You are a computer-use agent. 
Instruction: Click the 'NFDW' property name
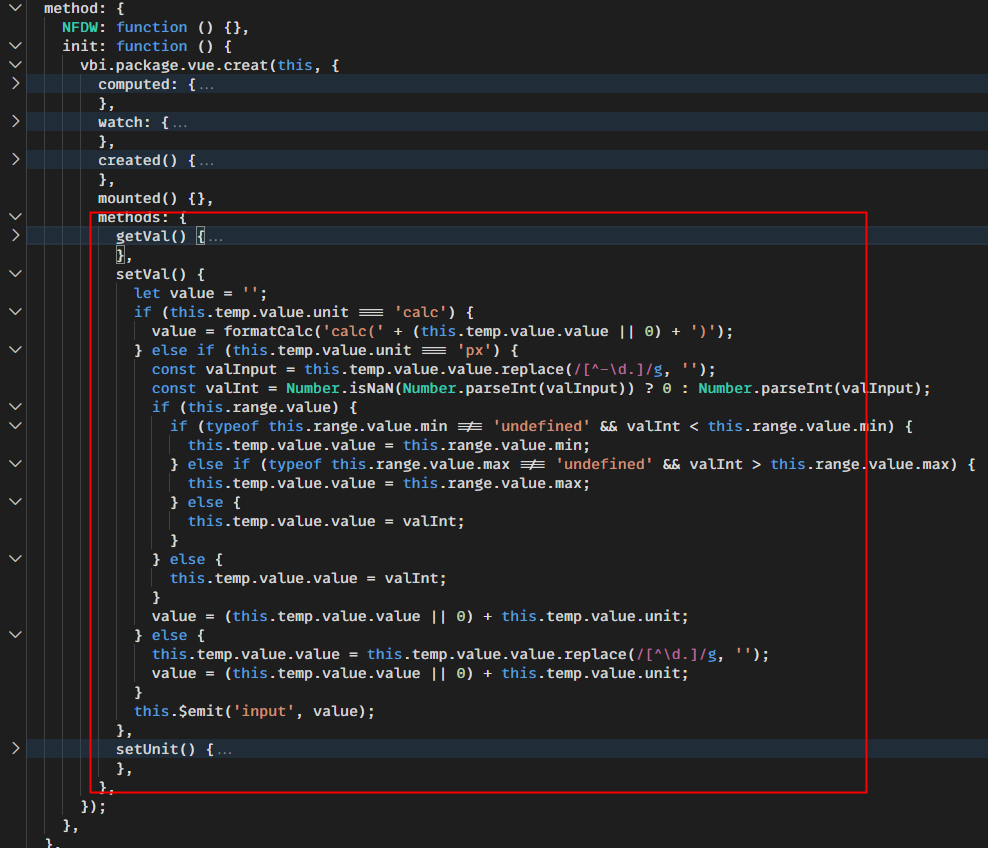(x=80, y=27)
